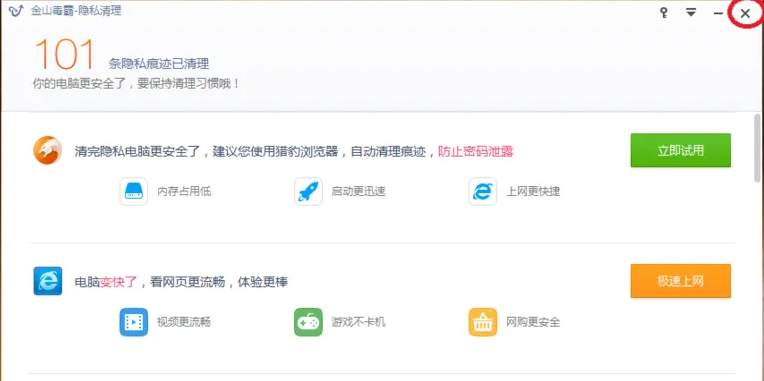This screenshot has height=381, width=764.
Task: Click the blue Internet Explorer icon beside 电脑变快了
Action: pos(48,281)
